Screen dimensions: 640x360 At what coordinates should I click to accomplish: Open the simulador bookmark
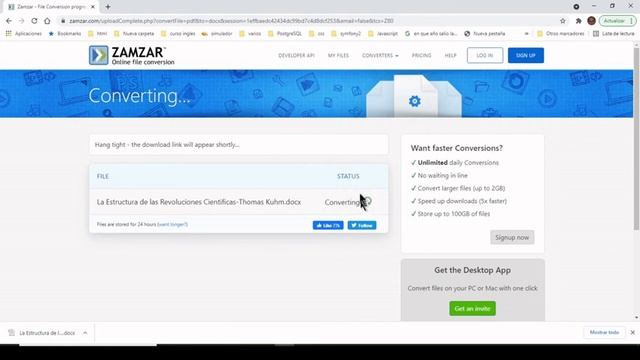(217, 33)
